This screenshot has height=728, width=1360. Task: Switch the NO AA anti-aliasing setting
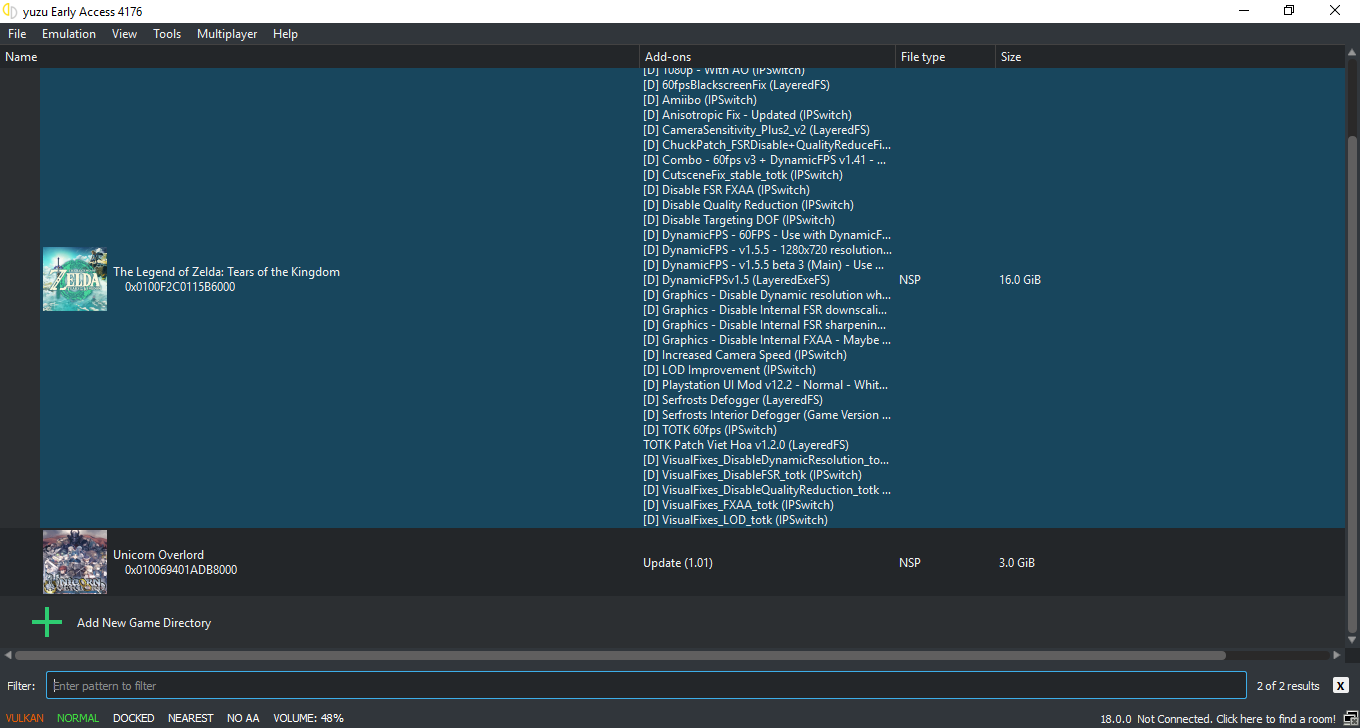243,718
